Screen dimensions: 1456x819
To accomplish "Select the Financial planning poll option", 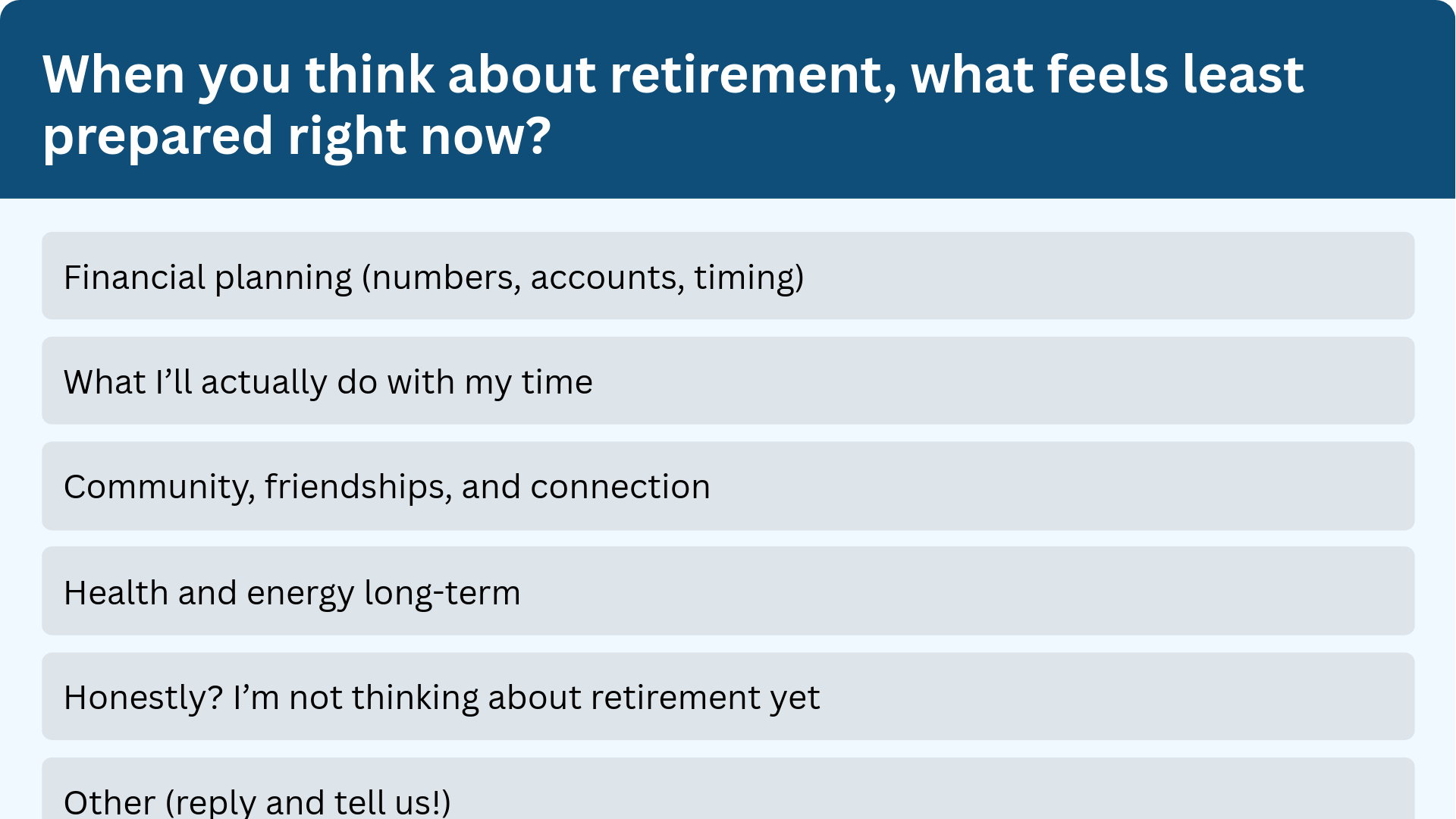I will click(x=728, y=276).
